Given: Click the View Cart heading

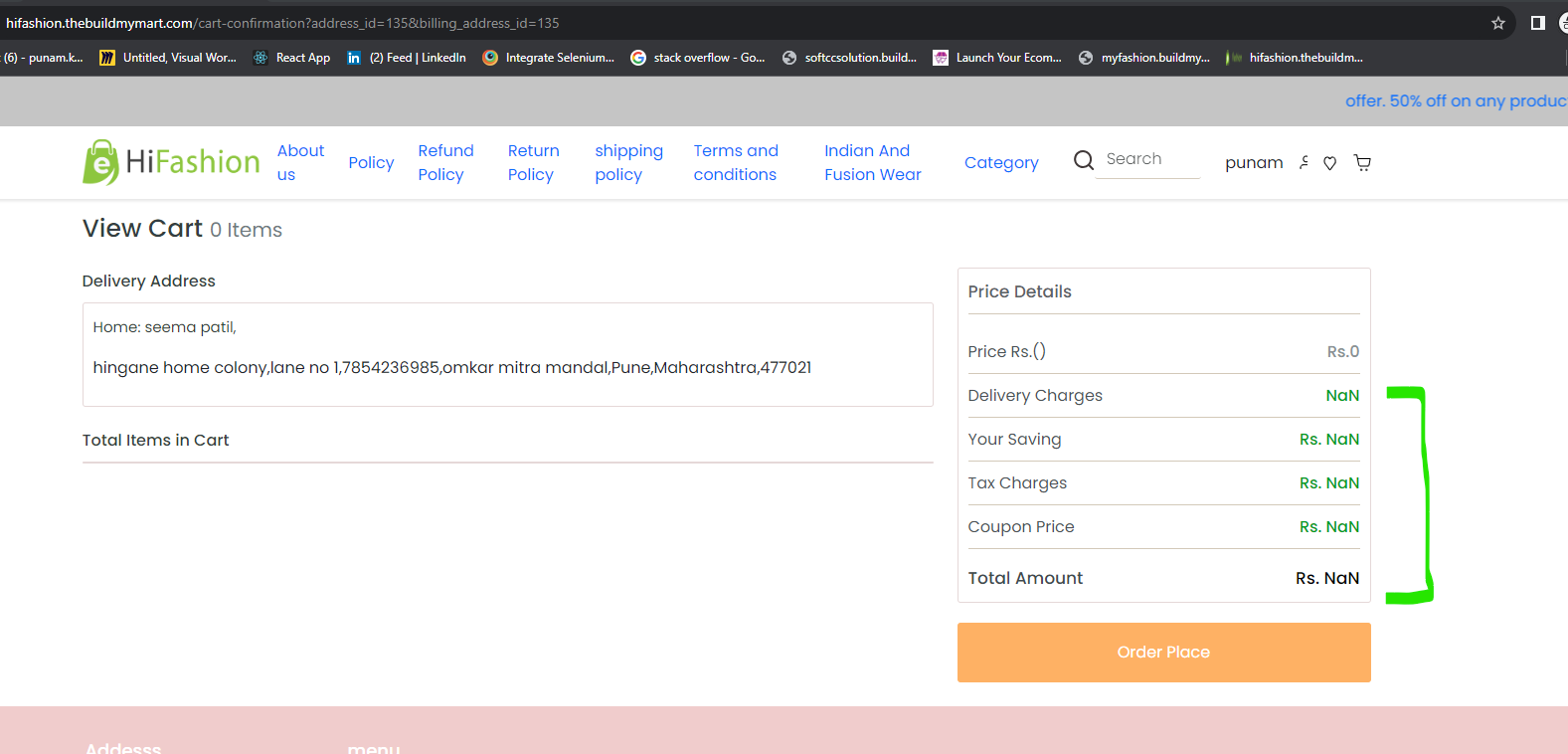Looking at the screenshot, I should pos(142,229).
